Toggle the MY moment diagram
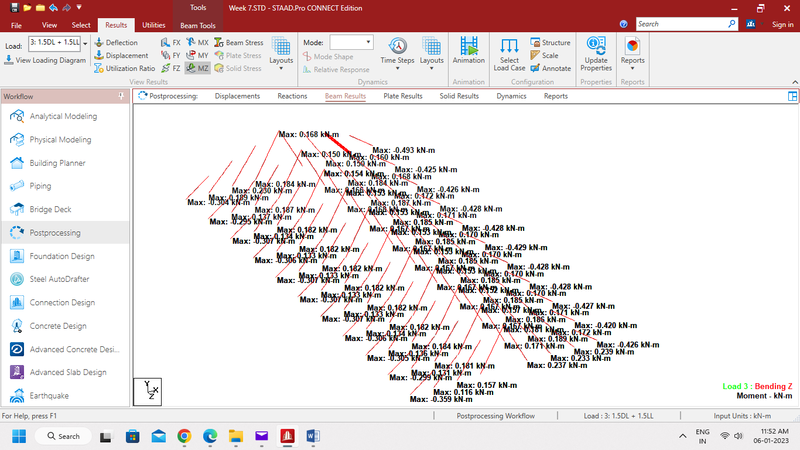Image resolution: width=800 pixels, height=450 pixels. pyautogui.click(x=197, y=56)
